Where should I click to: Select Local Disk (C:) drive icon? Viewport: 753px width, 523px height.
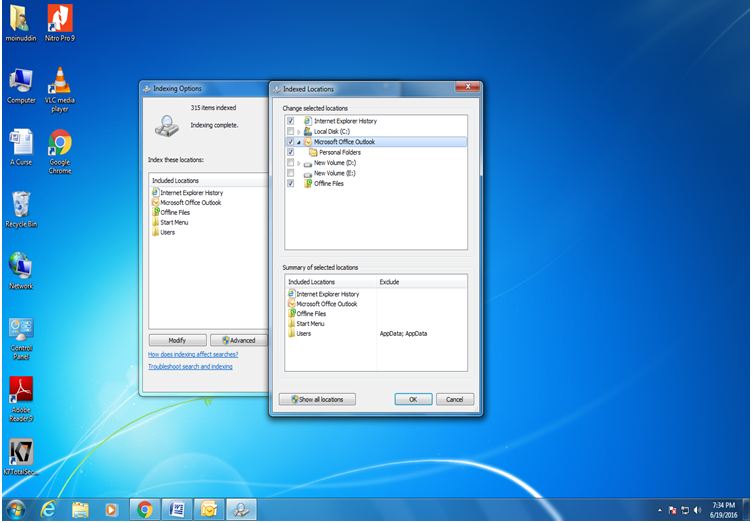pos(308,131)
